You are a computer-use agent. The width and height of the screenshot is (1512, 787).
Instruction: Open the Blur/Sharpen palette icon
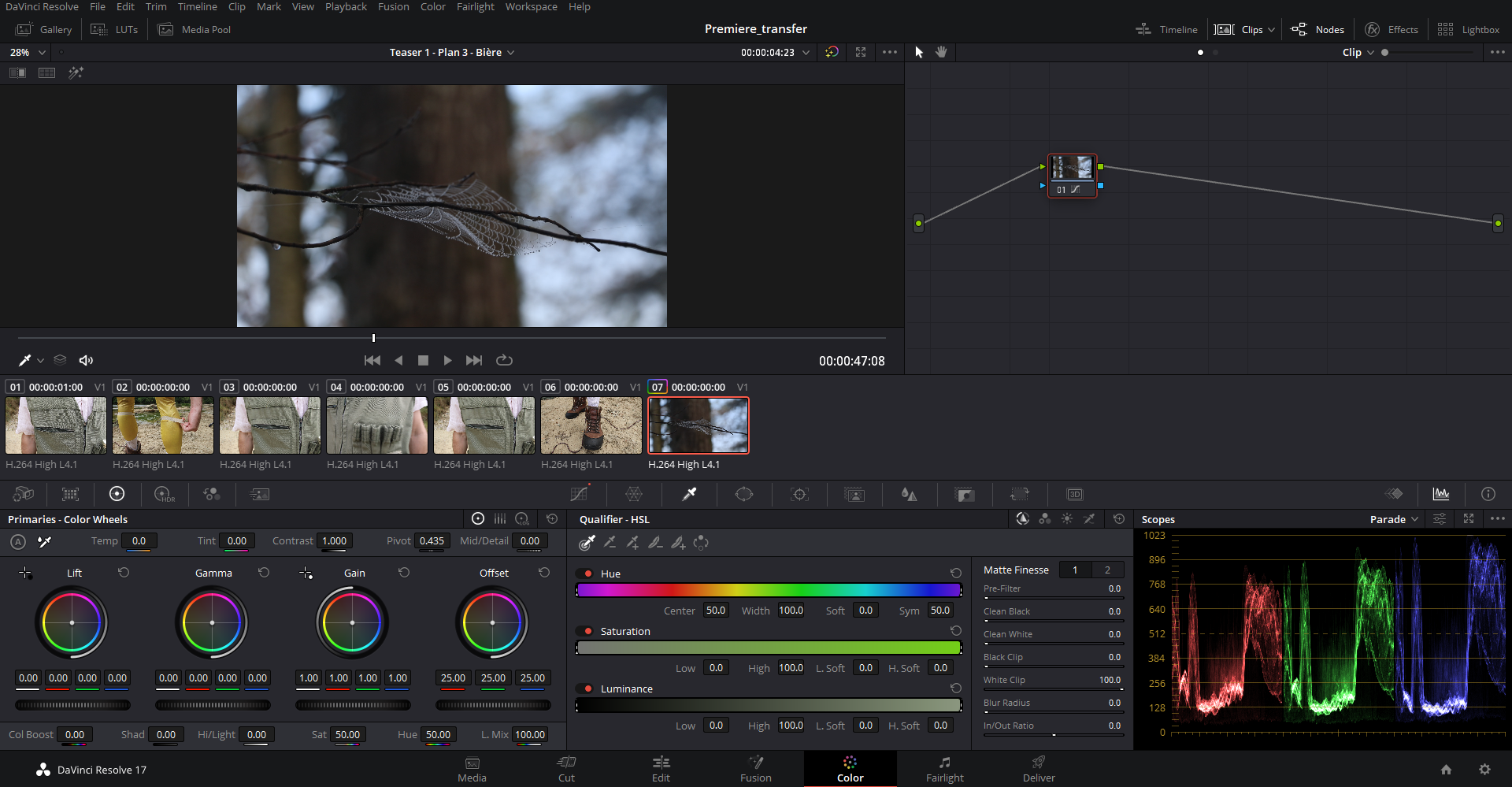coord(909,494)
